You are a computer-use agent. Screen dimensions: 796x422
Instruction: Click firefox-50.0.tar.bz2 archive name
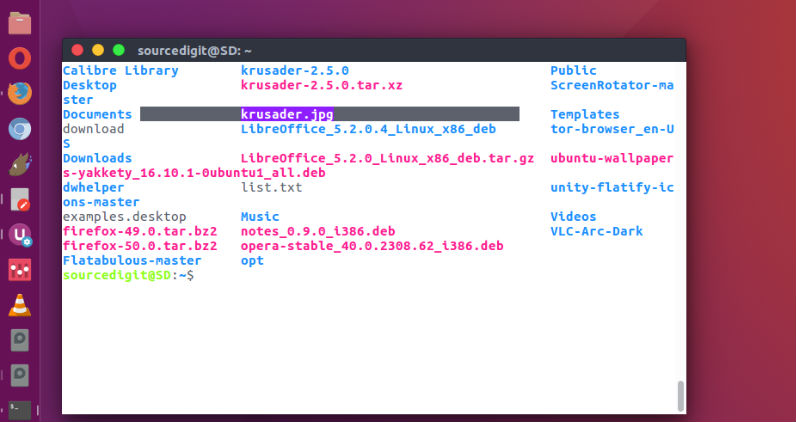140,246
